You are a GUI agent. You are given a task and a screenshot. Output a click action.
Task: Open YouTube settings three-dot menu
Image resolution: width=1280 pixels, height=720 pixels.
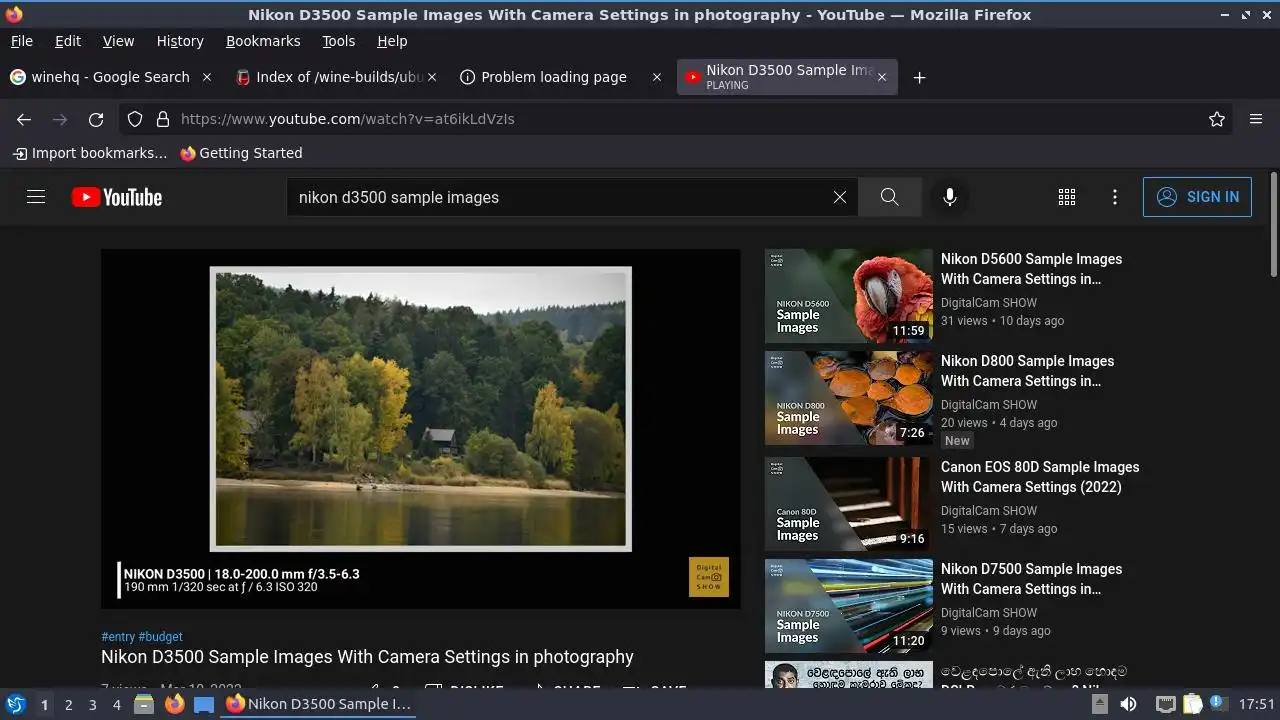1115,197
